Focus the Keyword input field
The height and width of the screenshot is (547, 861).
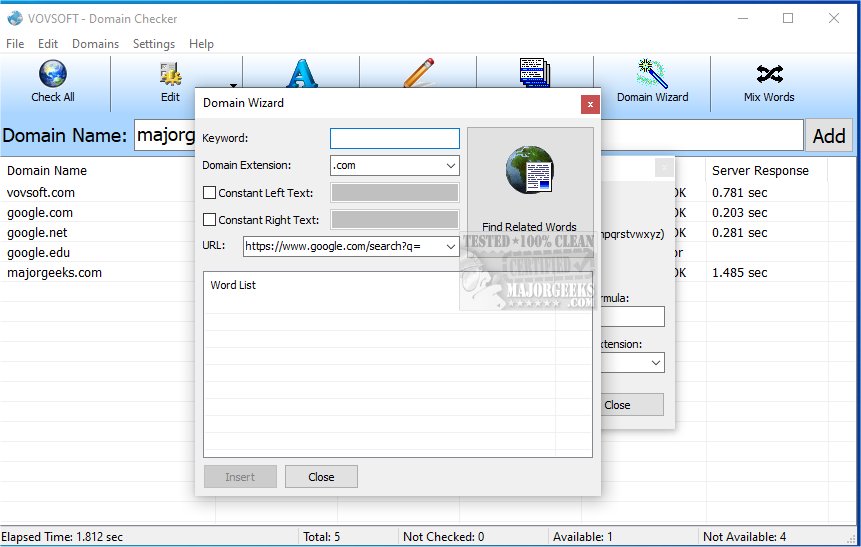click(x=395, y=138)
